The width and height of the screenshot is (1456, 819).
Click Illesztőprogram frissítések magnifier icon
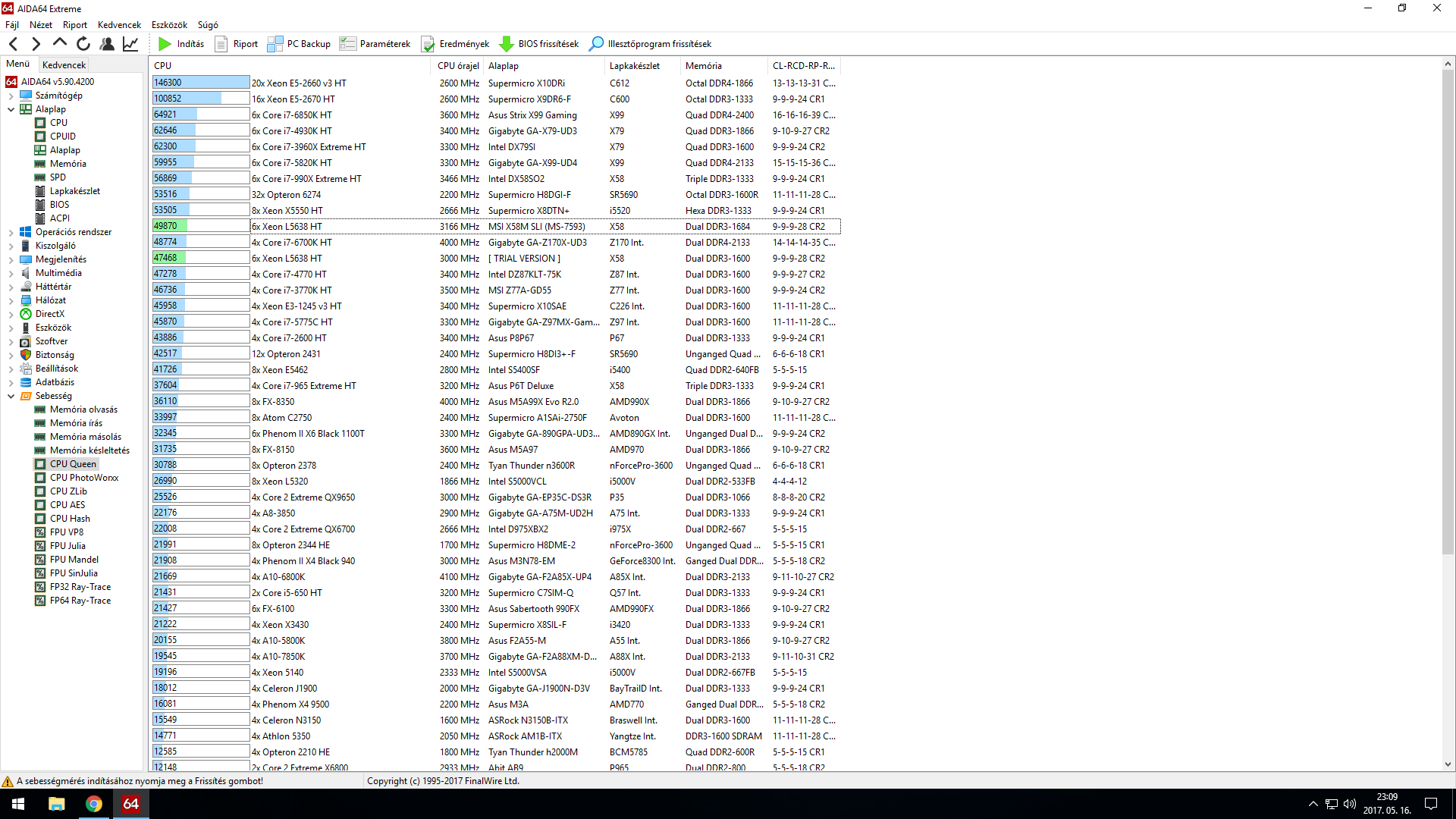[596, 44]
